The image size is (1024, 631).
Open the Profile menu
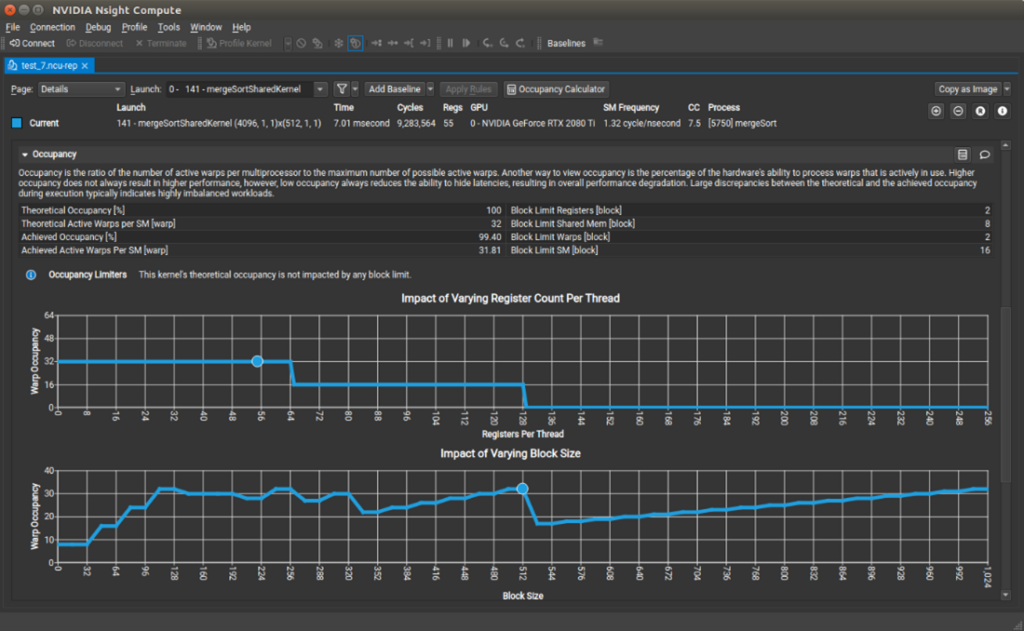click(134, 27)
